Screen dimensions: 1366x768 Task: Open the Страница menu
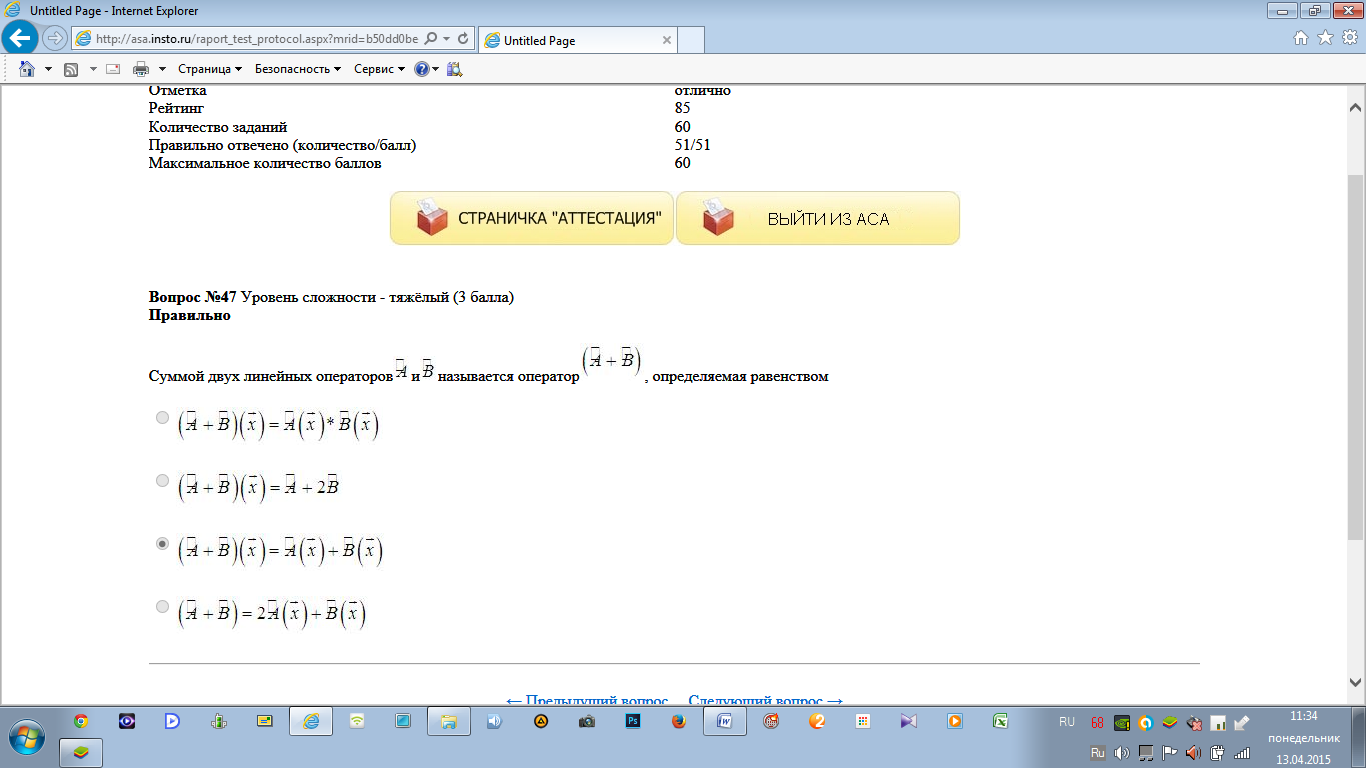click(x=210, y=69)
